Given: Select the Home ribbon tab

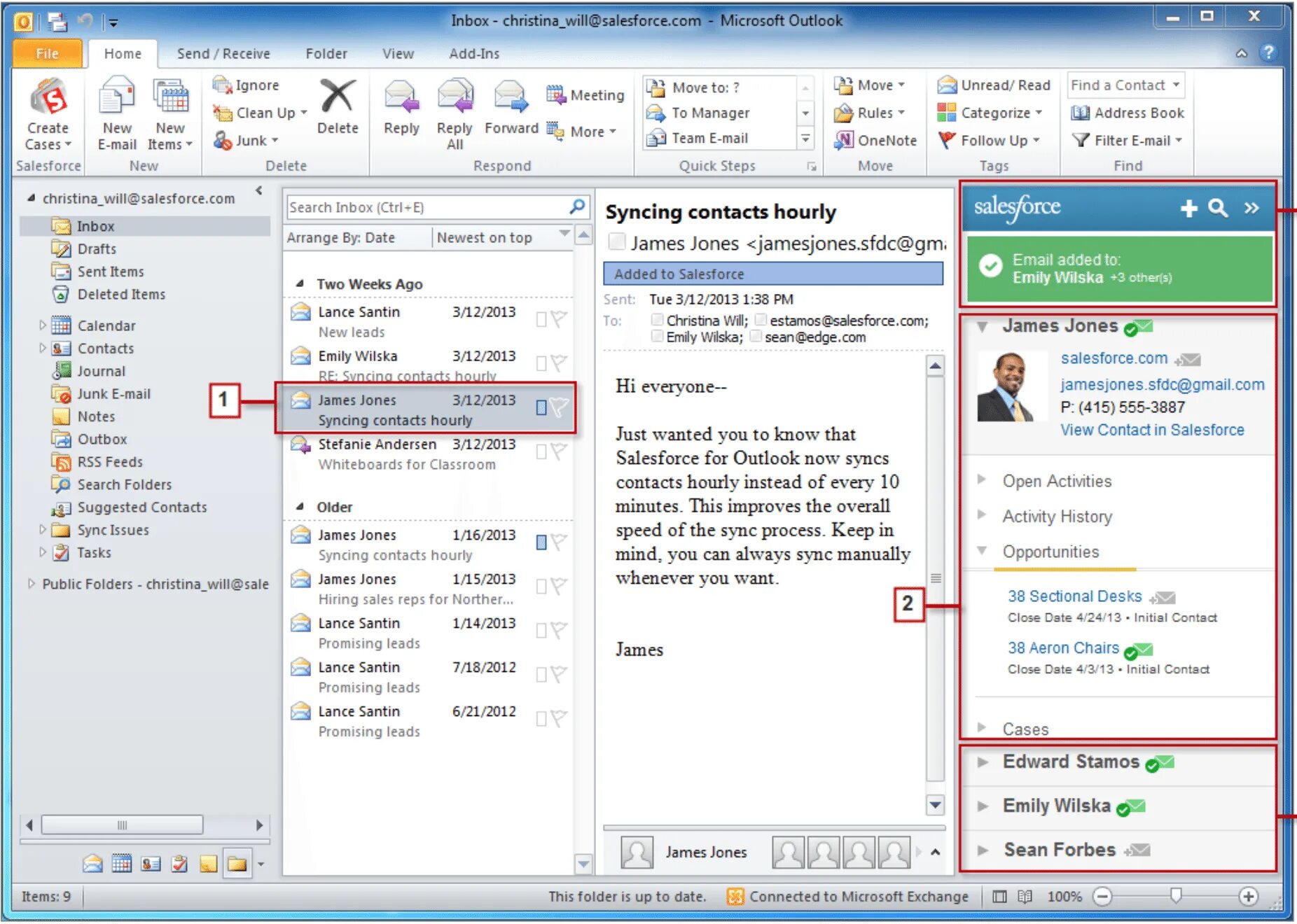Looking at the screenshot, I should (x=123, y=53).
